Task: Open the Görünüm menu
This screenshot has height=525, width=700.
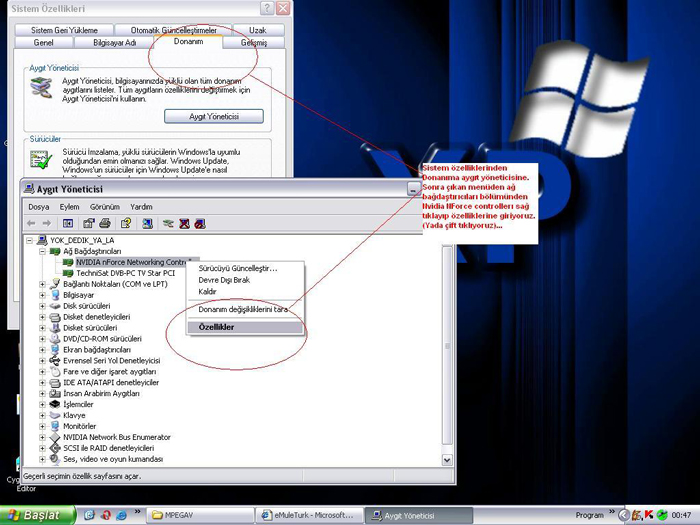Action: coord(105,207)
